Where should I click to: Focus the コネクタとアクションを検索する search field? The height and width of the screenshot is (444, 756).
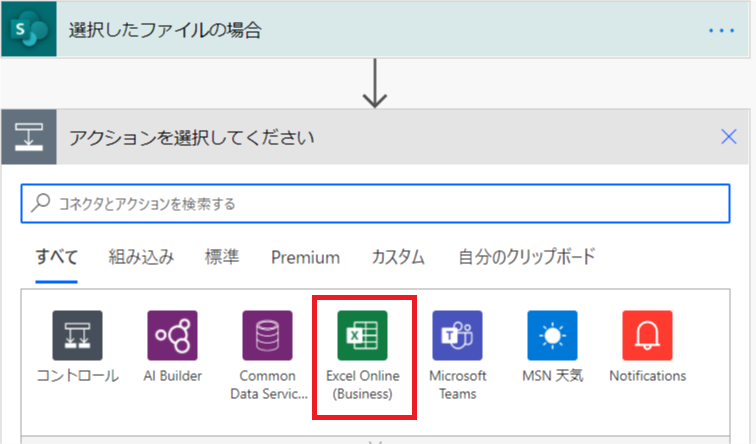coord(375,203)
